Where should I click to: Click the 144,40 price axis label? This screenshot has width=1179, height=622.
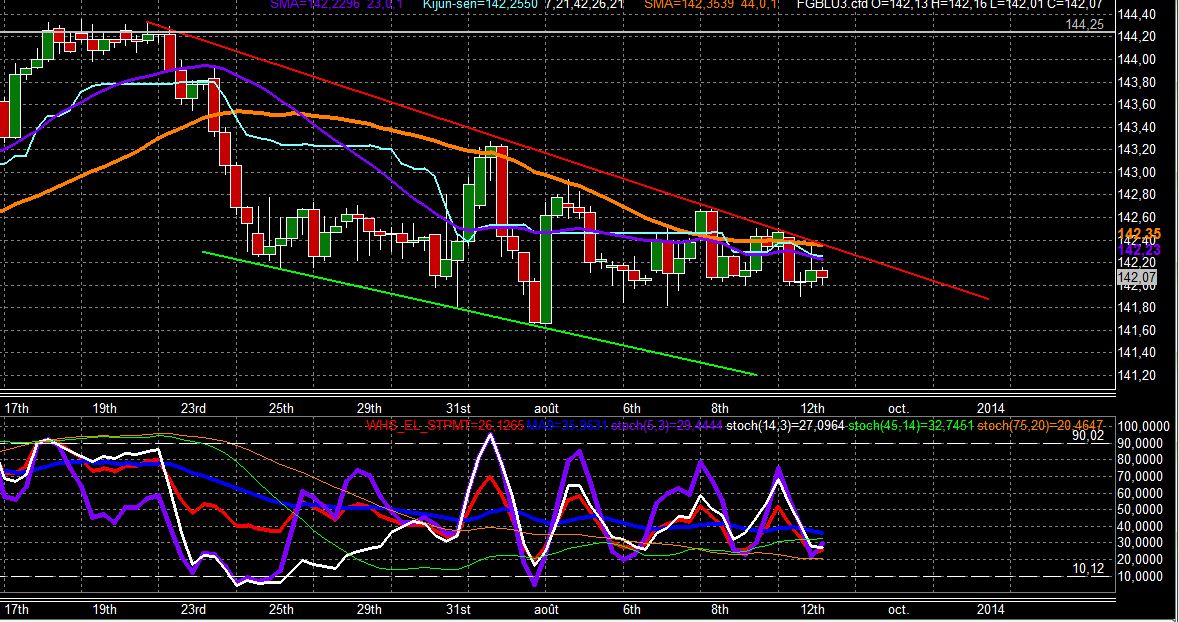point(1138,14)
